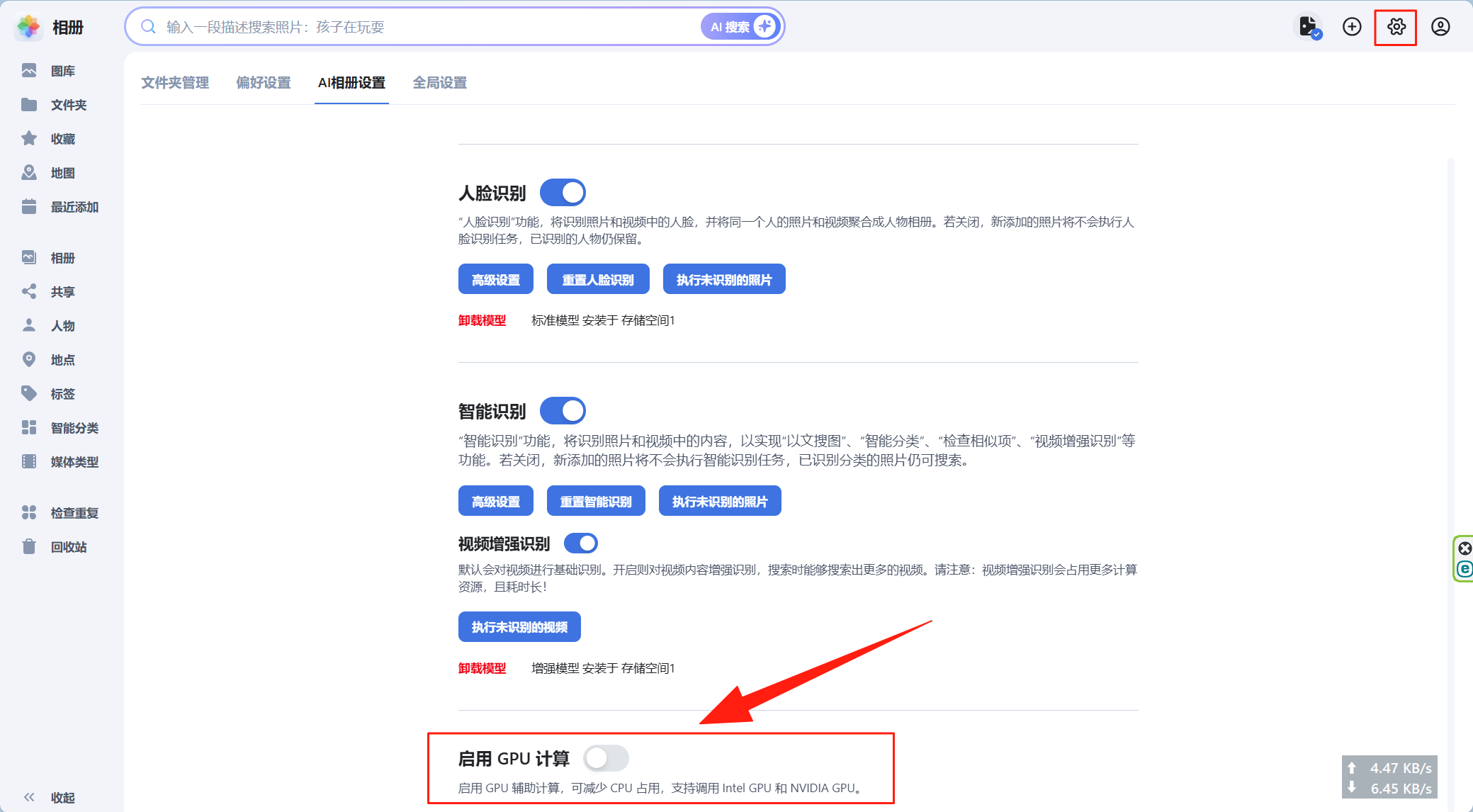Open the task status file icon
This screenshot has height=812, width=1473.
1308,27
